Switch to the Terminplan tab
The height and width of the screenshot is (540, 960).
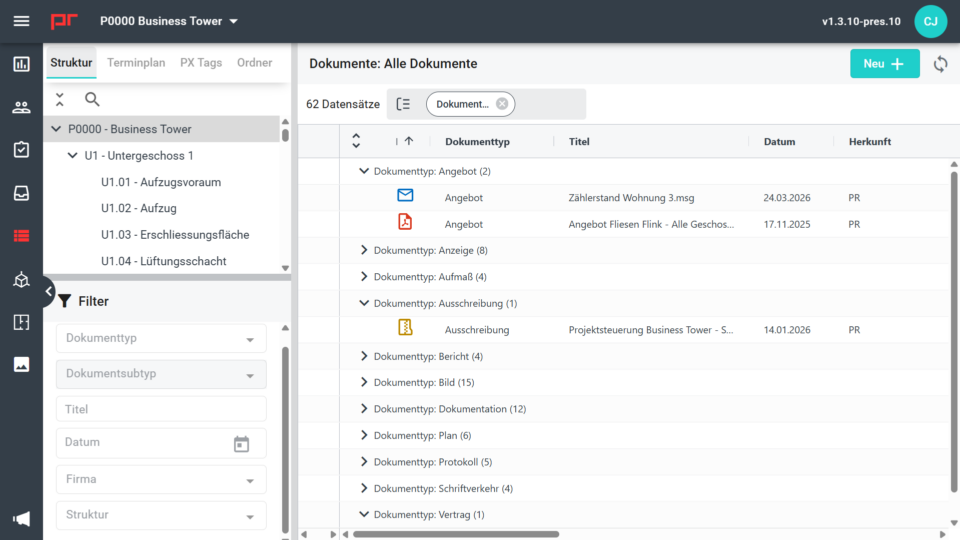pos(136,63)
